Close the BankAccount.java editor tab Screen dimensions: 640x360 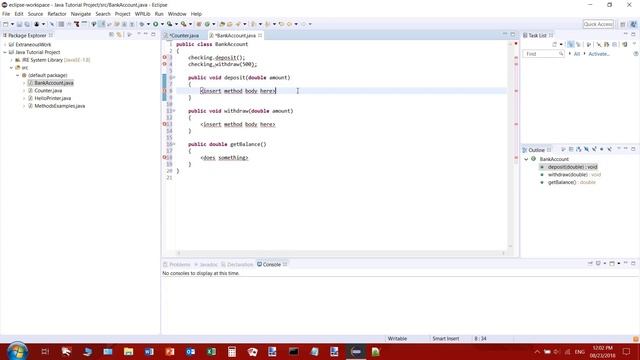point(260,36)
